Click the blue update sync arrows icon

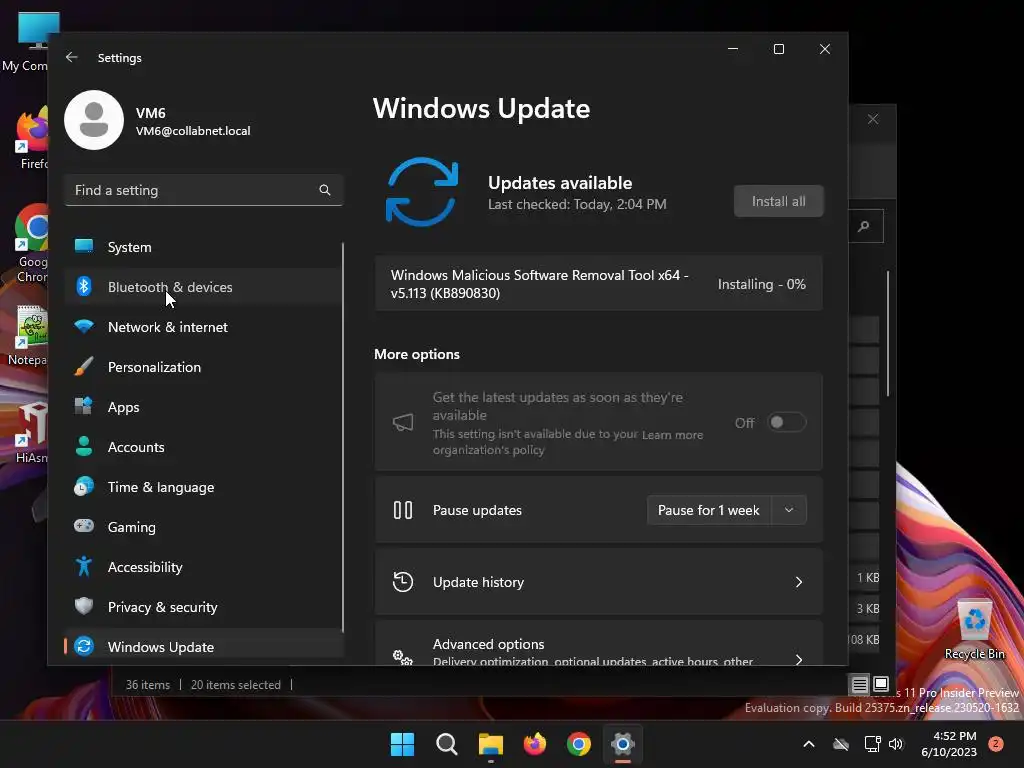tap(422, 192)
